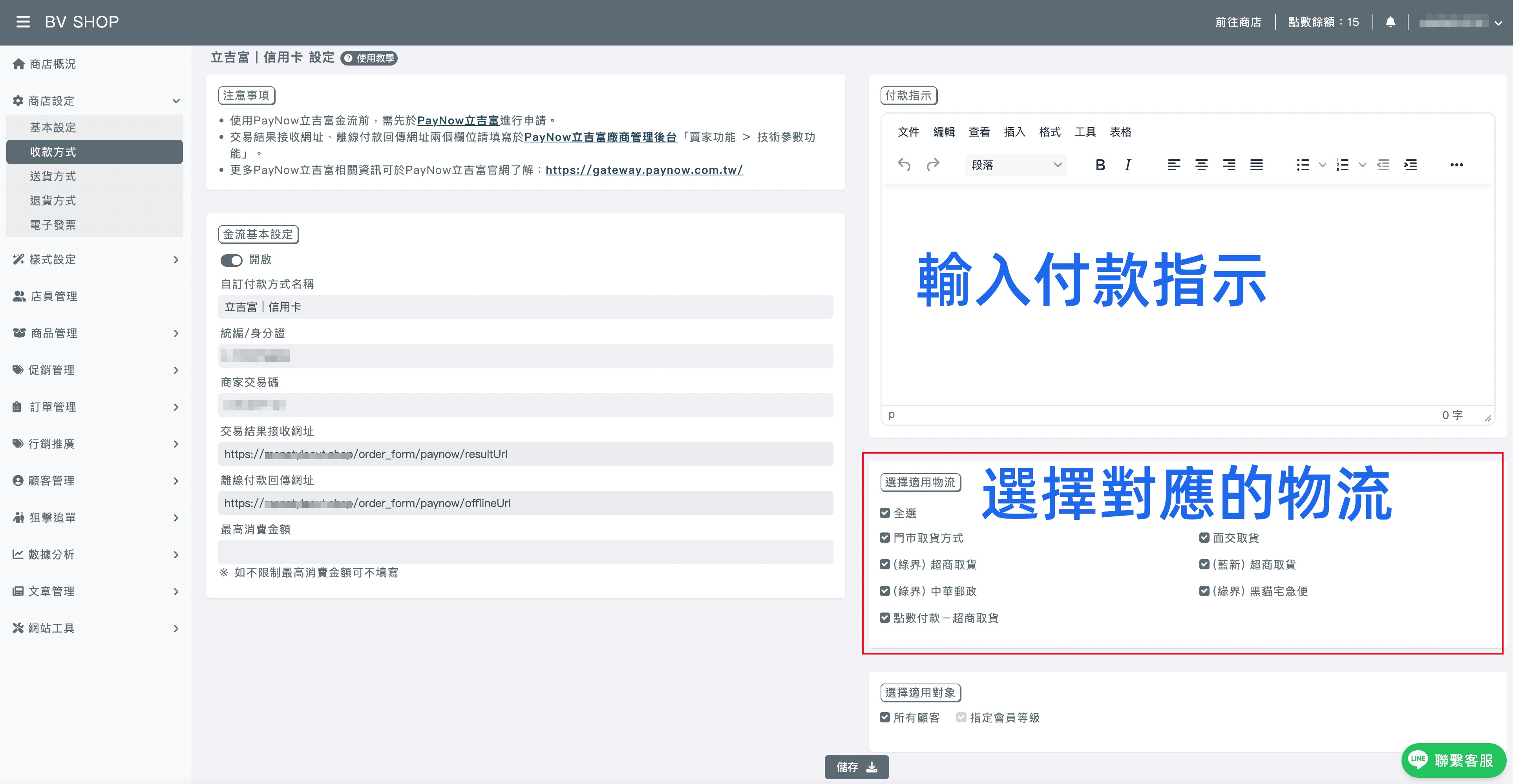Viewport: 1513px width, 784px height.
Task: Align text left in editor
Action: (x=1173, y=165)
